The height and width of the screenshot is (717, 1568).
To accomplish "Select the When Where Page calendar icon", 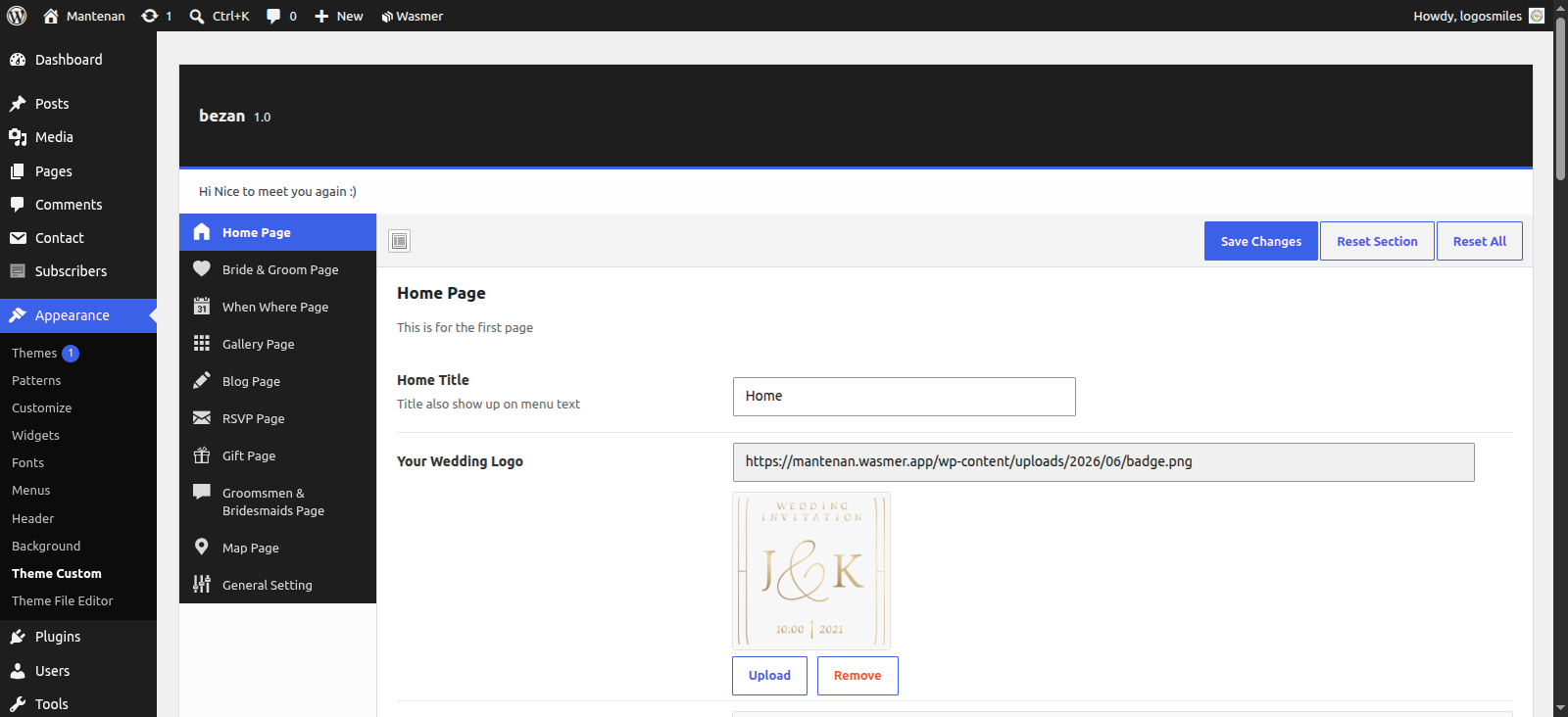I will pyautogui.click(x=202, y=306).
